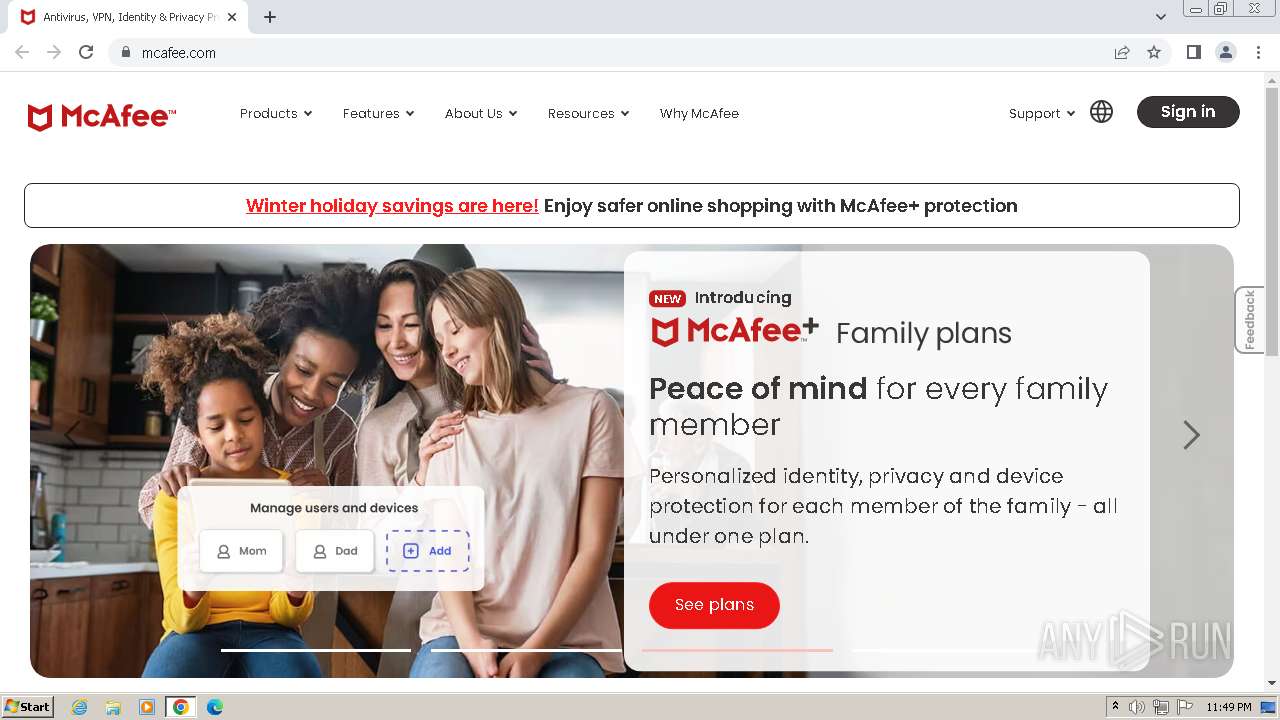Image resolution: width=1280 pixels, height=720 pixels.
Task: Open Chrome profile avatar icon
Action: tap(1225, 52)
